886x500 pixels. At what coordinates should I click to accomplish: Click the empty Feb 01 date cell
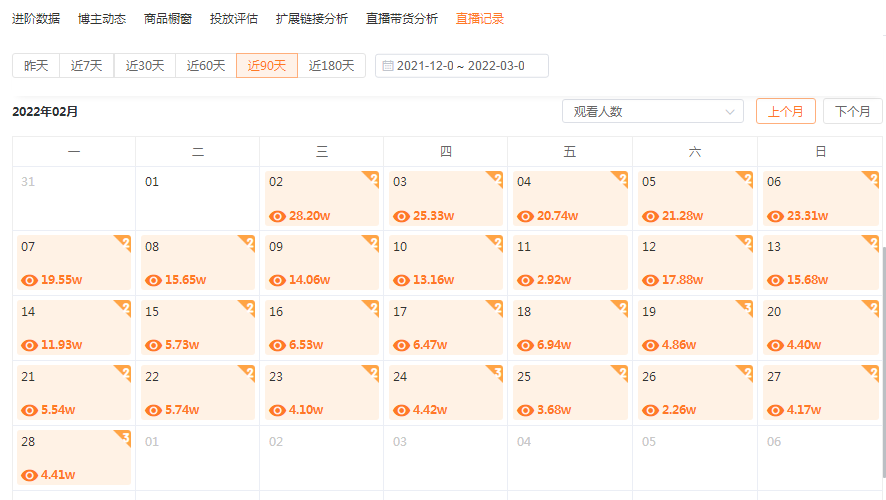pyautogui.click(x=197, y=198)
